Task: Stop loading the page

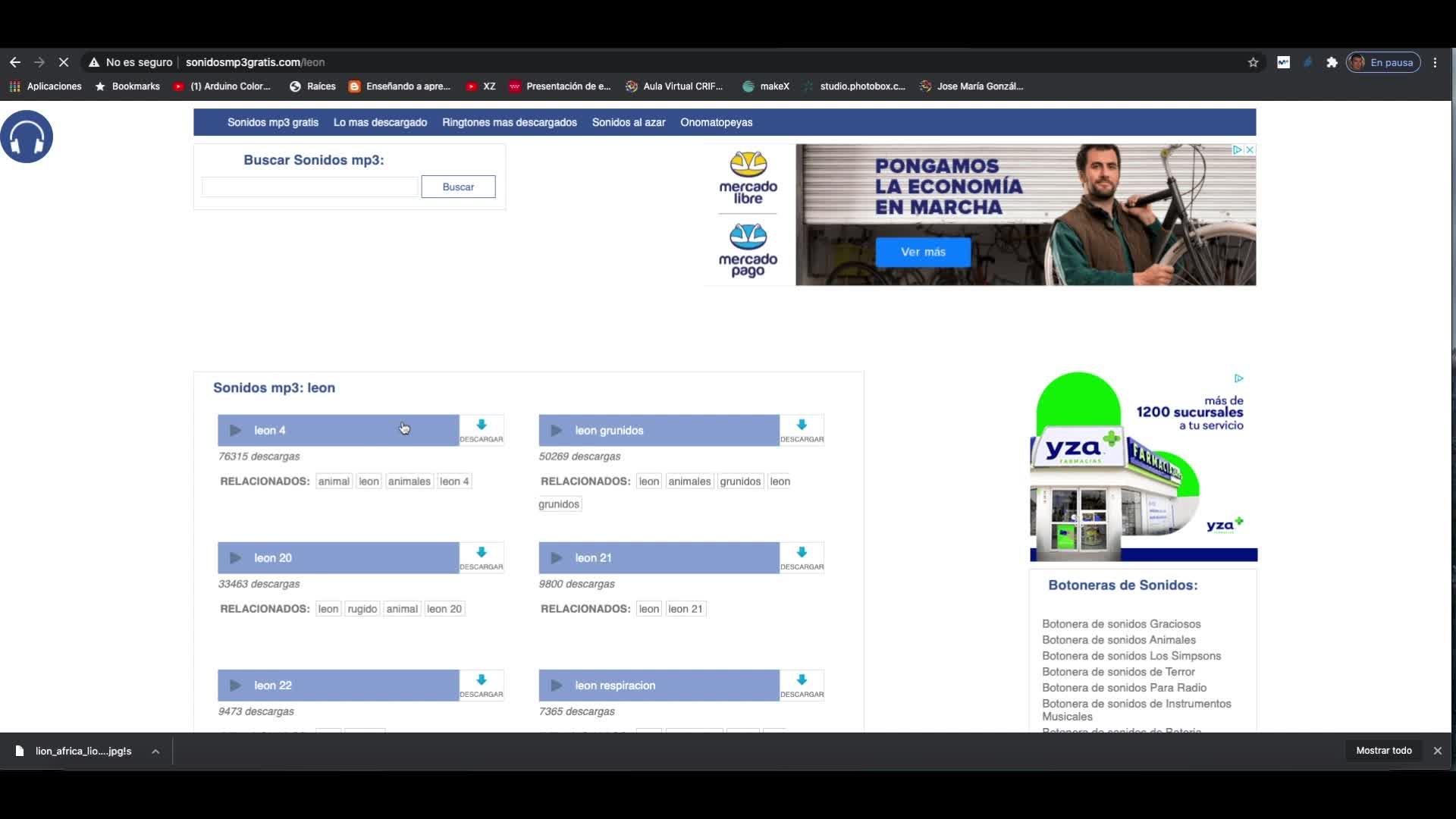Action: point(64,63)
